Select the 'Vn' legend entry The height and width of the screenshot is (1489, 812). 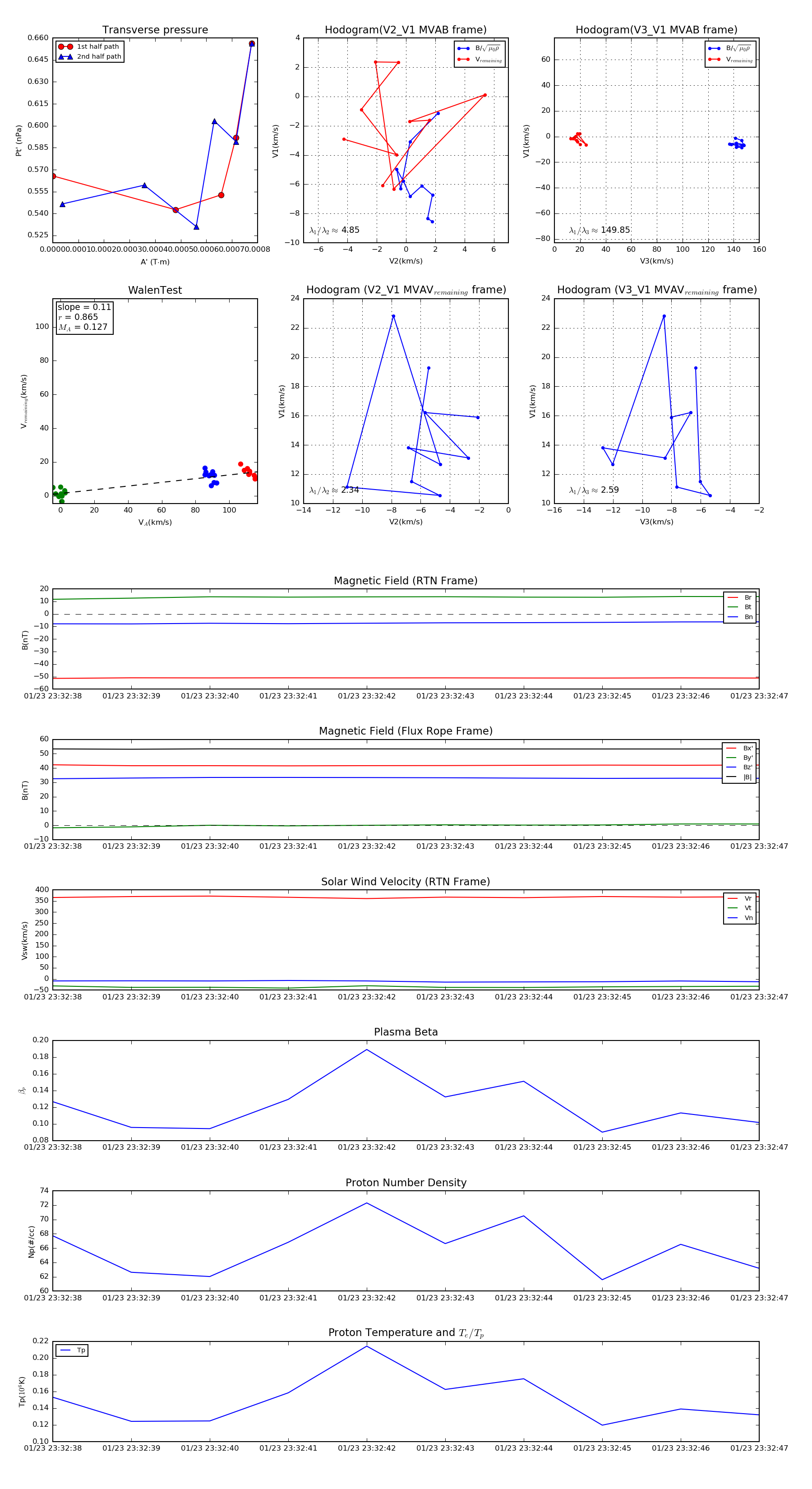[x=740, y=918]
